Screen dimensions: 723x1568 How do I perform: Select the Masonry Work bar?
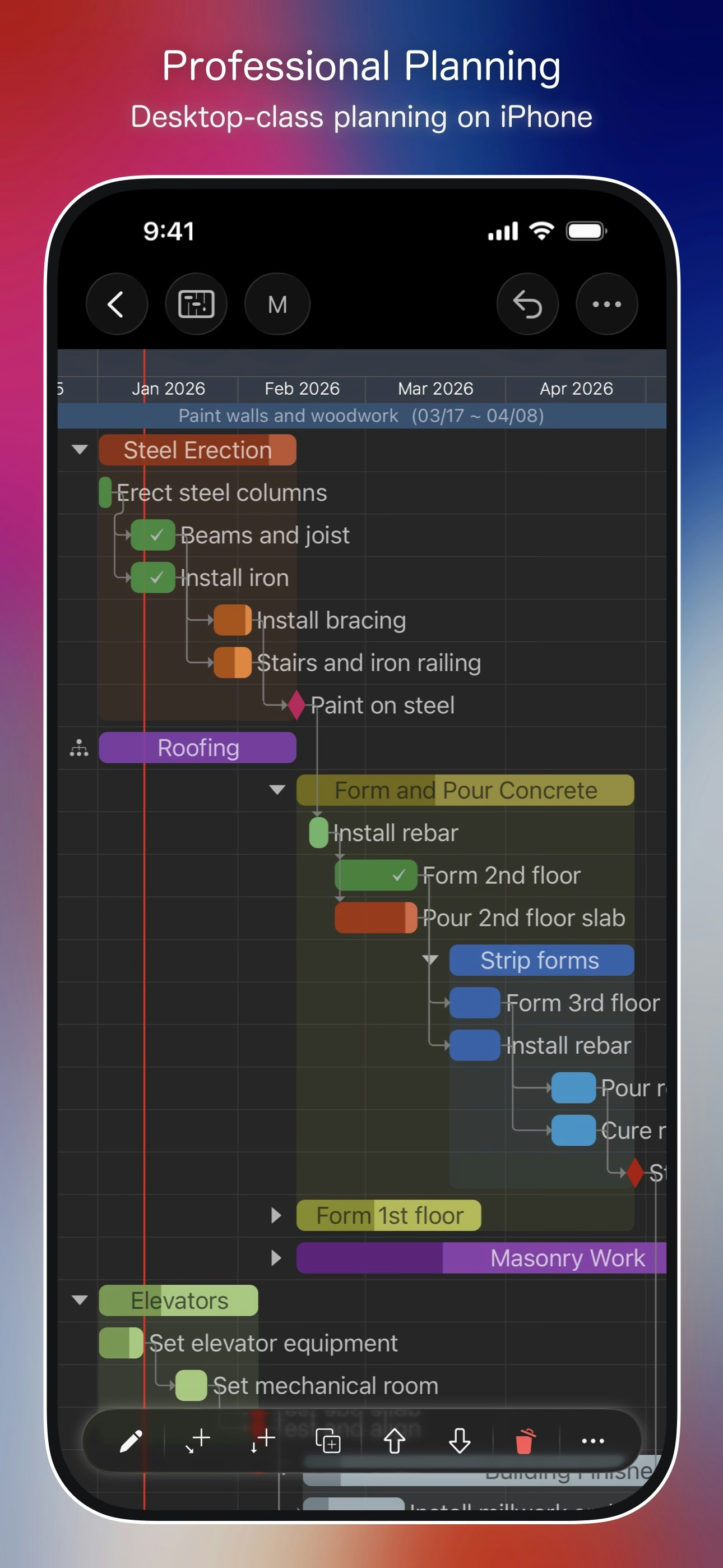pyautogui.click(x=481, y=1257)
